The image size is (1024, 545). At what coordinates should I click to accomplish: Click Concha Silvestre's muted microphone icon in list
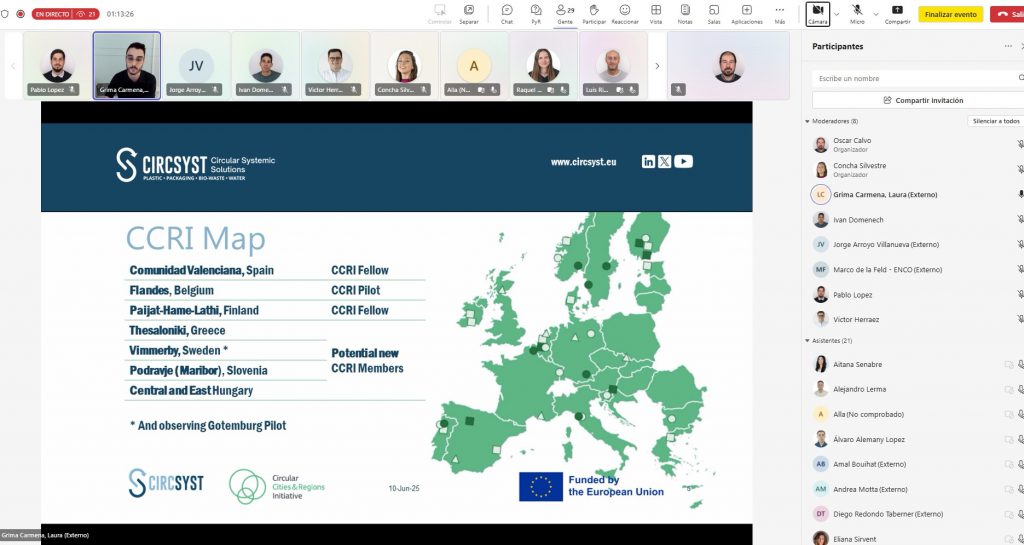coord(1021,170)
